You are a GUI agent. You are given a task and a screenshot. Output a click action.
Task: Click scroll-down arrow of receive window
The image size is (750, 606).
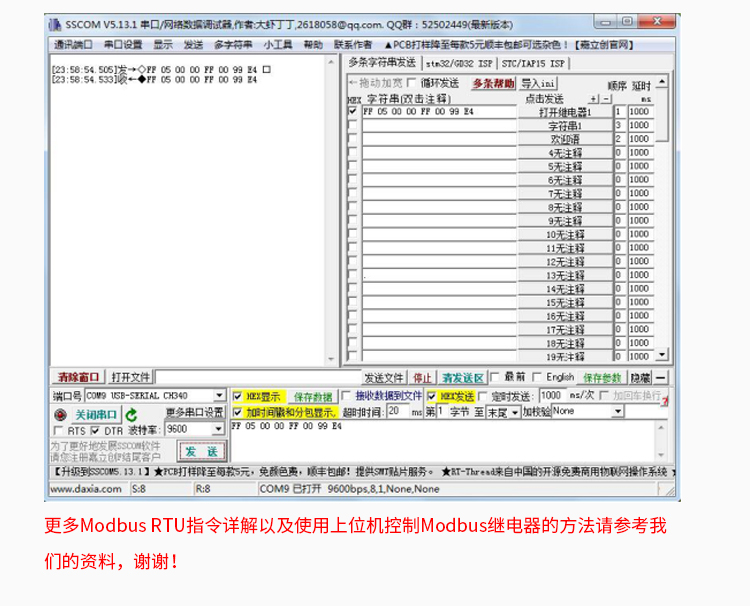pos(333,358)
